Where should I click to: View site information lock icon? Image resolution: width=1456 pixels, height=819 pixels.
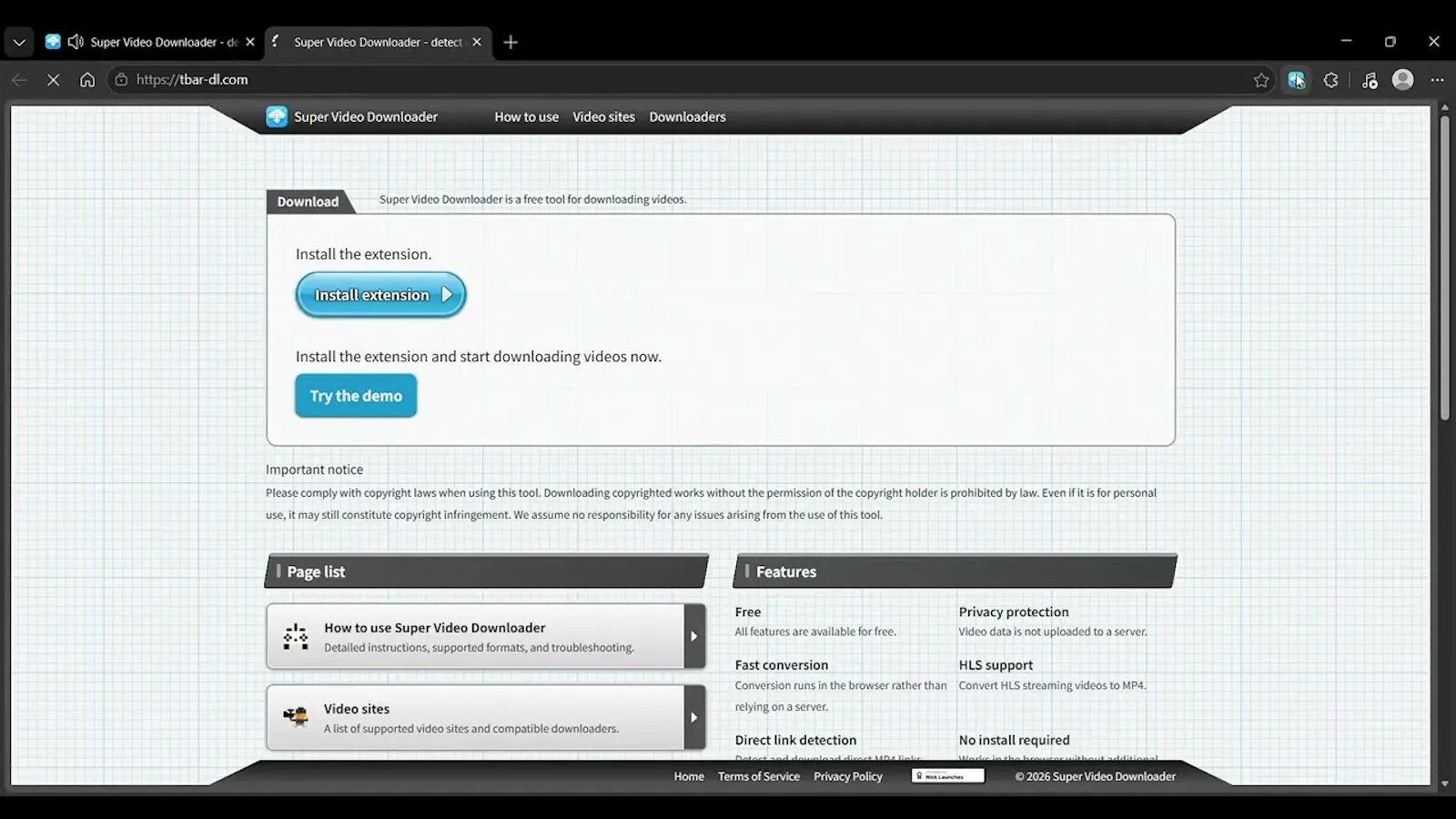coord(121,80)
